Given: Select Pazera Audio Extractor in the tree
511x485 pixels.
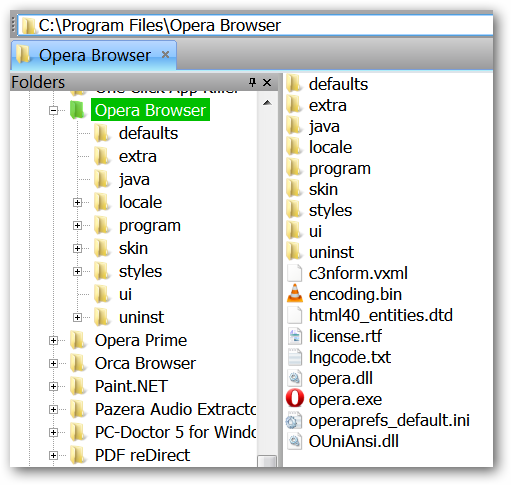Looking at the screenshot, I should pos(175,409).
